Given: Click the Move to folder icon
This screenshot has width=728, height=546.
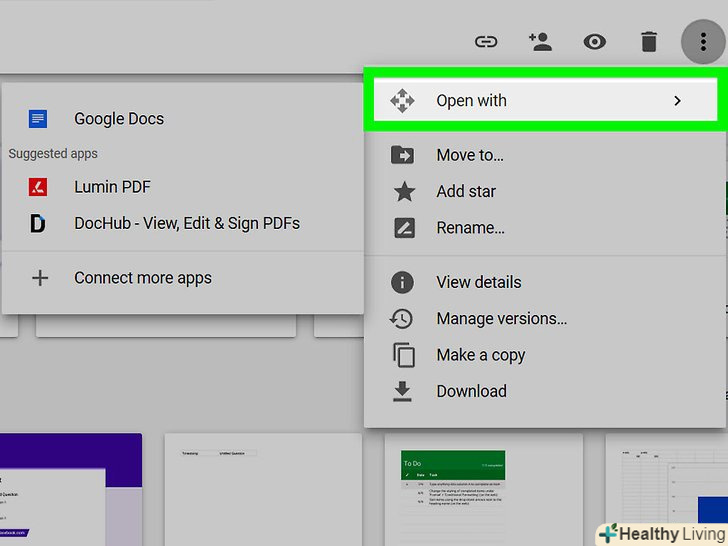Looking at the screenshot, I should [402, 155].
